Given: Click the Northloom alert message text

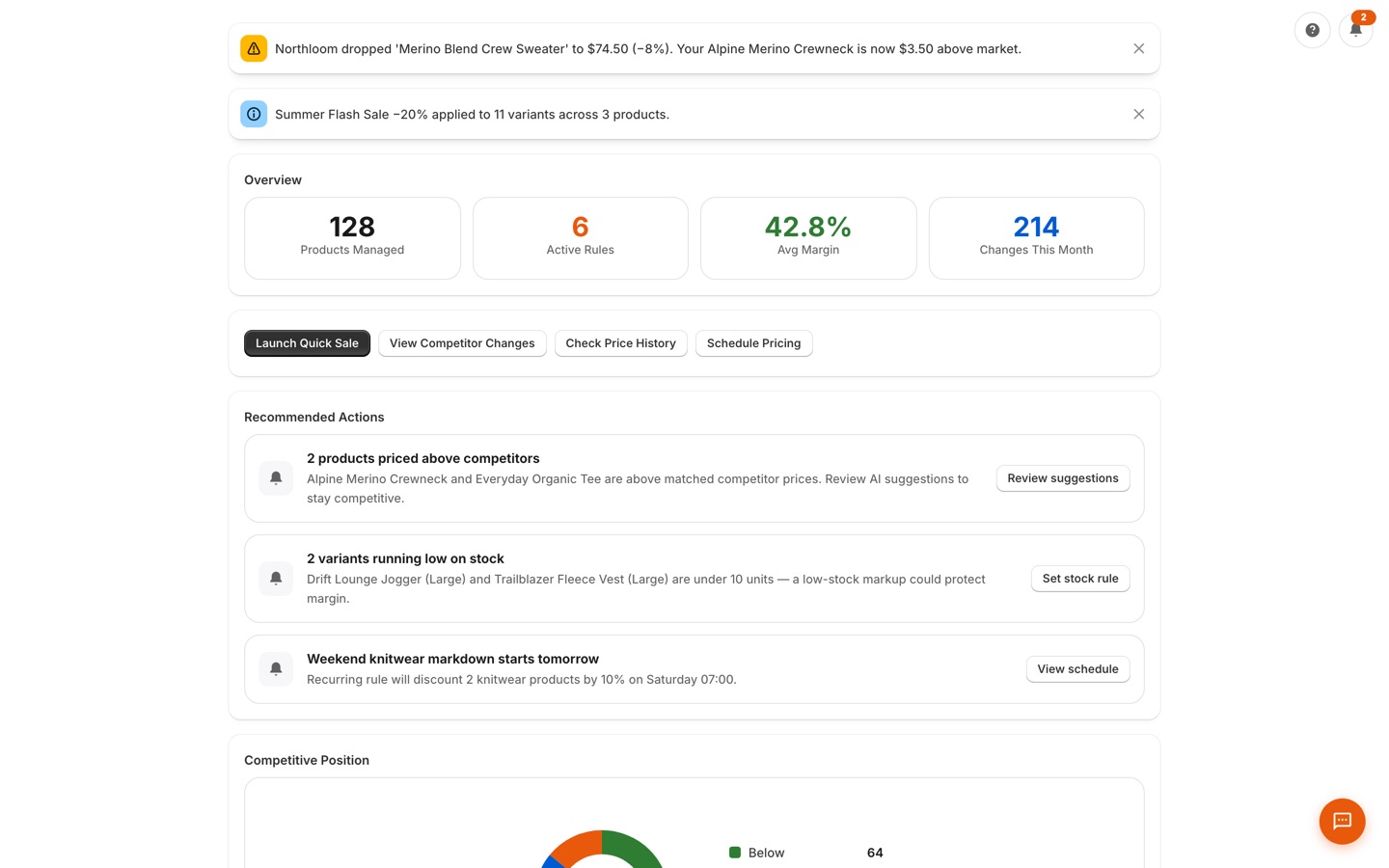Looking at the screenshot, I should click(x=648, y=48).
